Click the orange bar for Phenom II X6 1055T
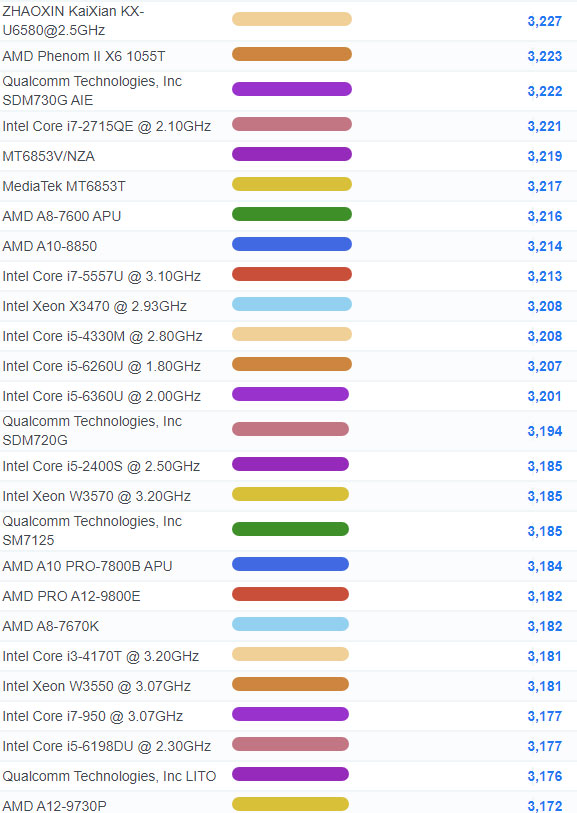577x813 pixels. (292, 54)
